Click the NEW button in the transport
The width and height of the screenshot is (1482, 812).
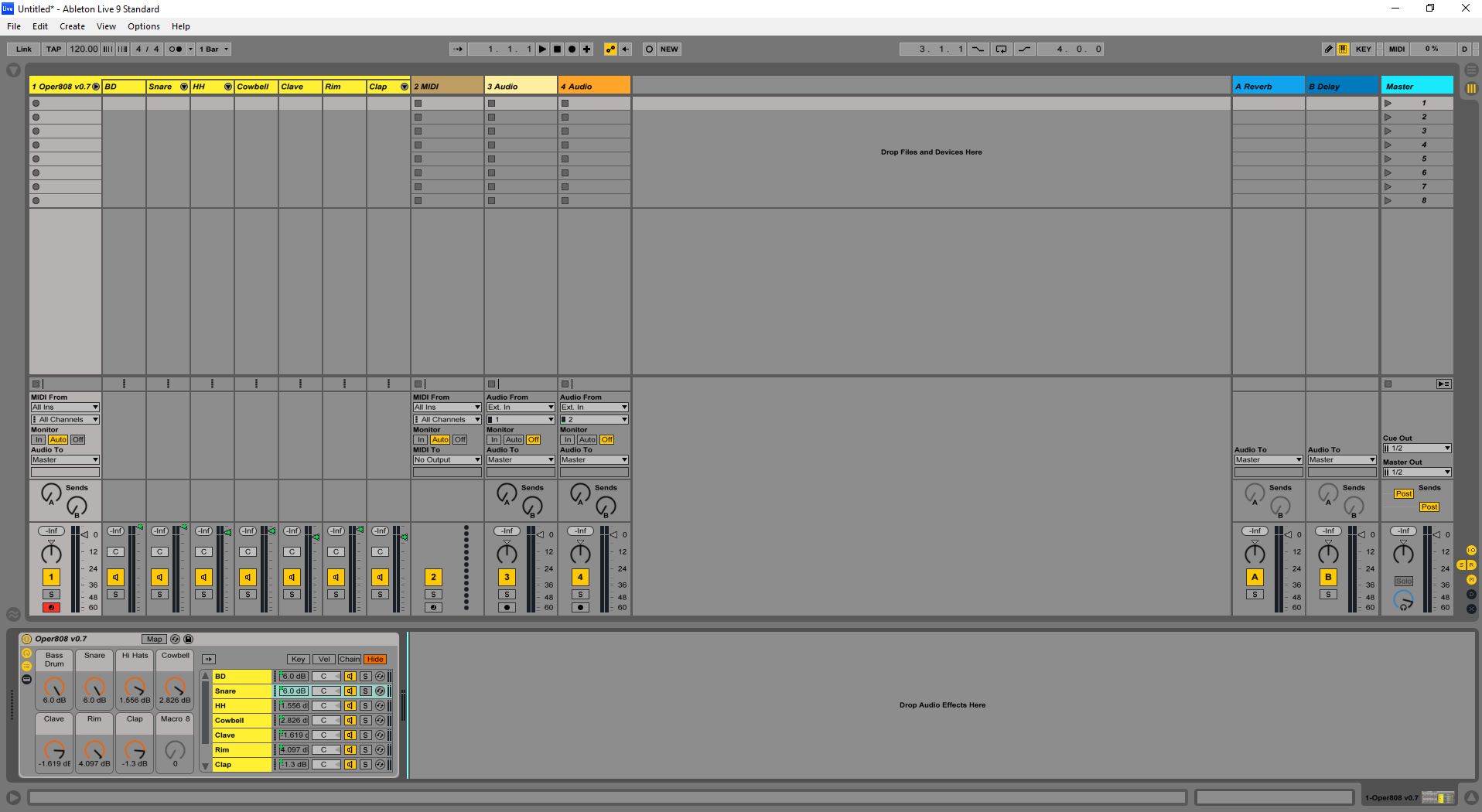(x=669, y=49)
